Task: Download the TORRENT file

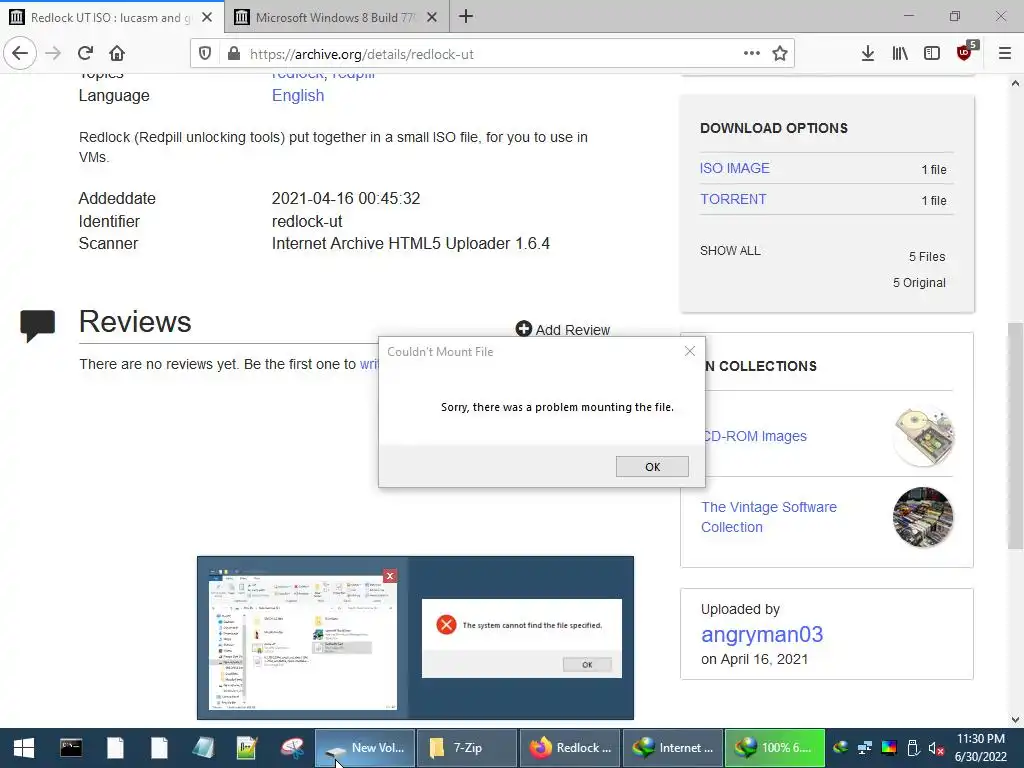Action: 733,199
